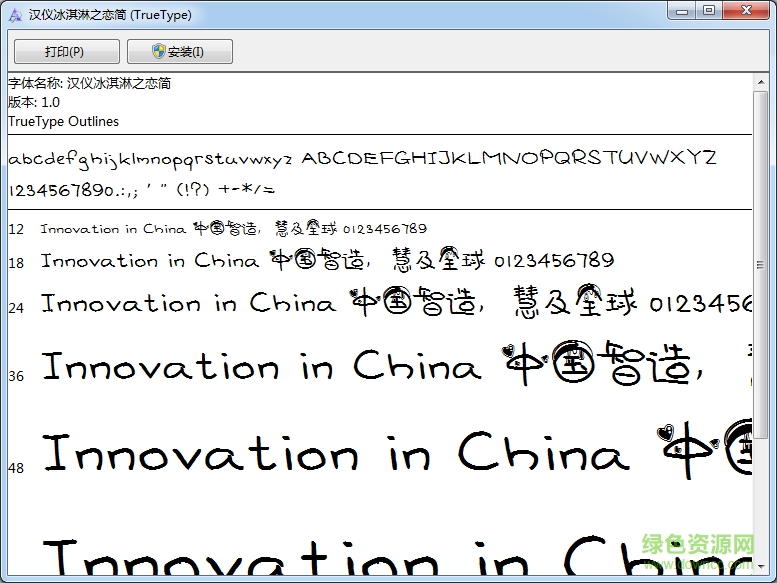Minimize the font viewer window
The height and width of the screenshot is (583, 777).
[x=682, y=10]
